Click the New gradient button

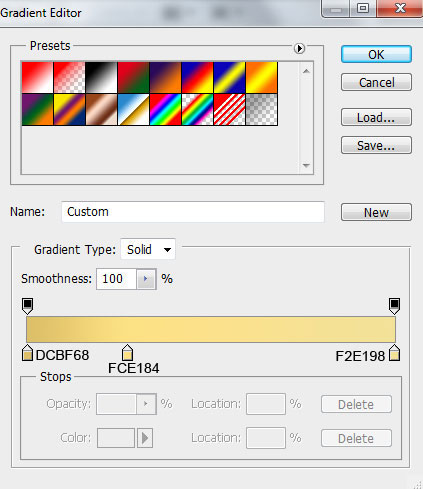coord(376,212)
